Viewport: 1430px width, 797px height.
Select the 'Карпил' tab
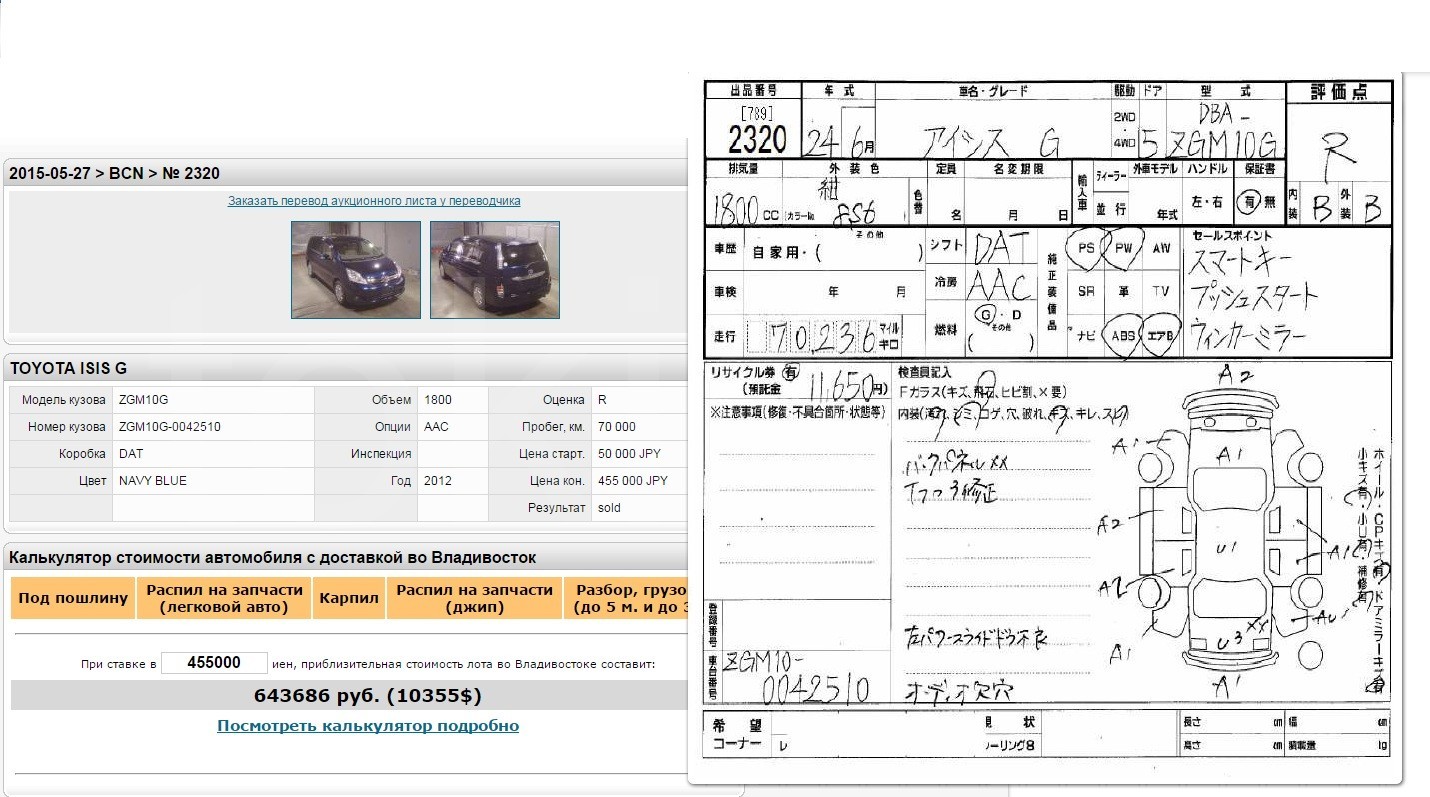(x=349, y=598)
